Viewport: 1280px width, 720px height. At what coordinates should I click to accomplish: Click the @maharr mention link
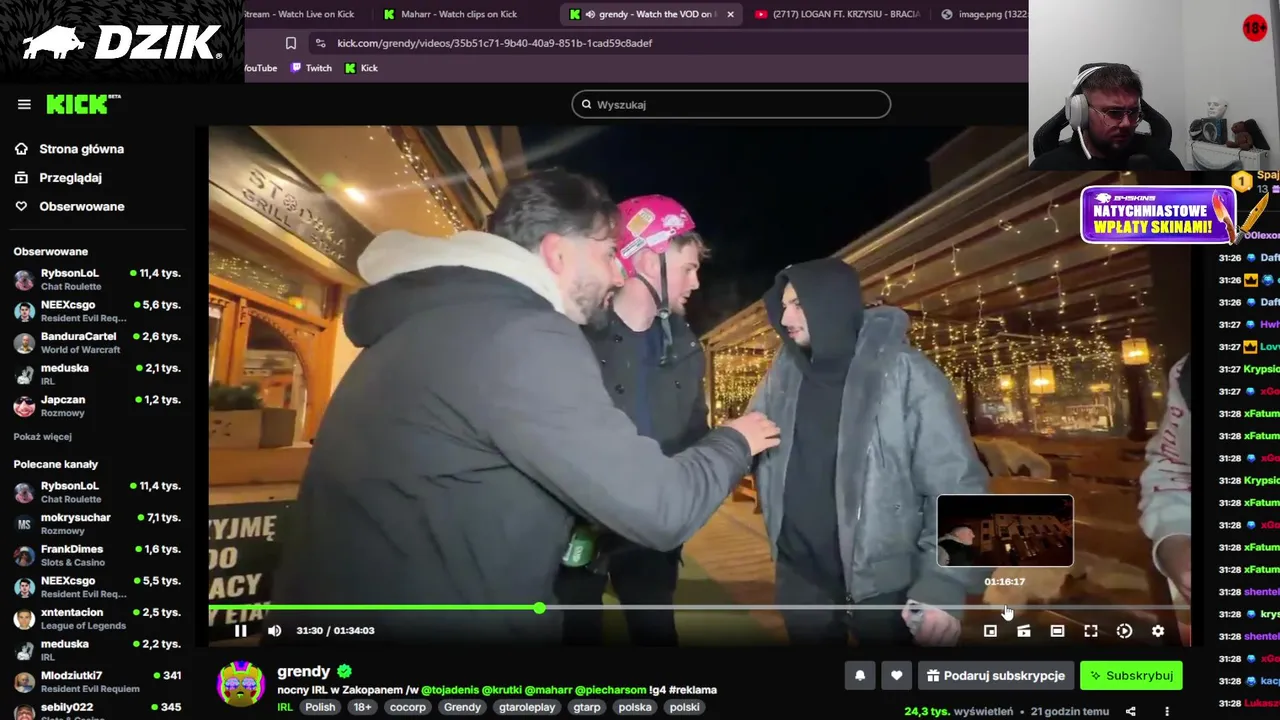[x=548, y=690]
